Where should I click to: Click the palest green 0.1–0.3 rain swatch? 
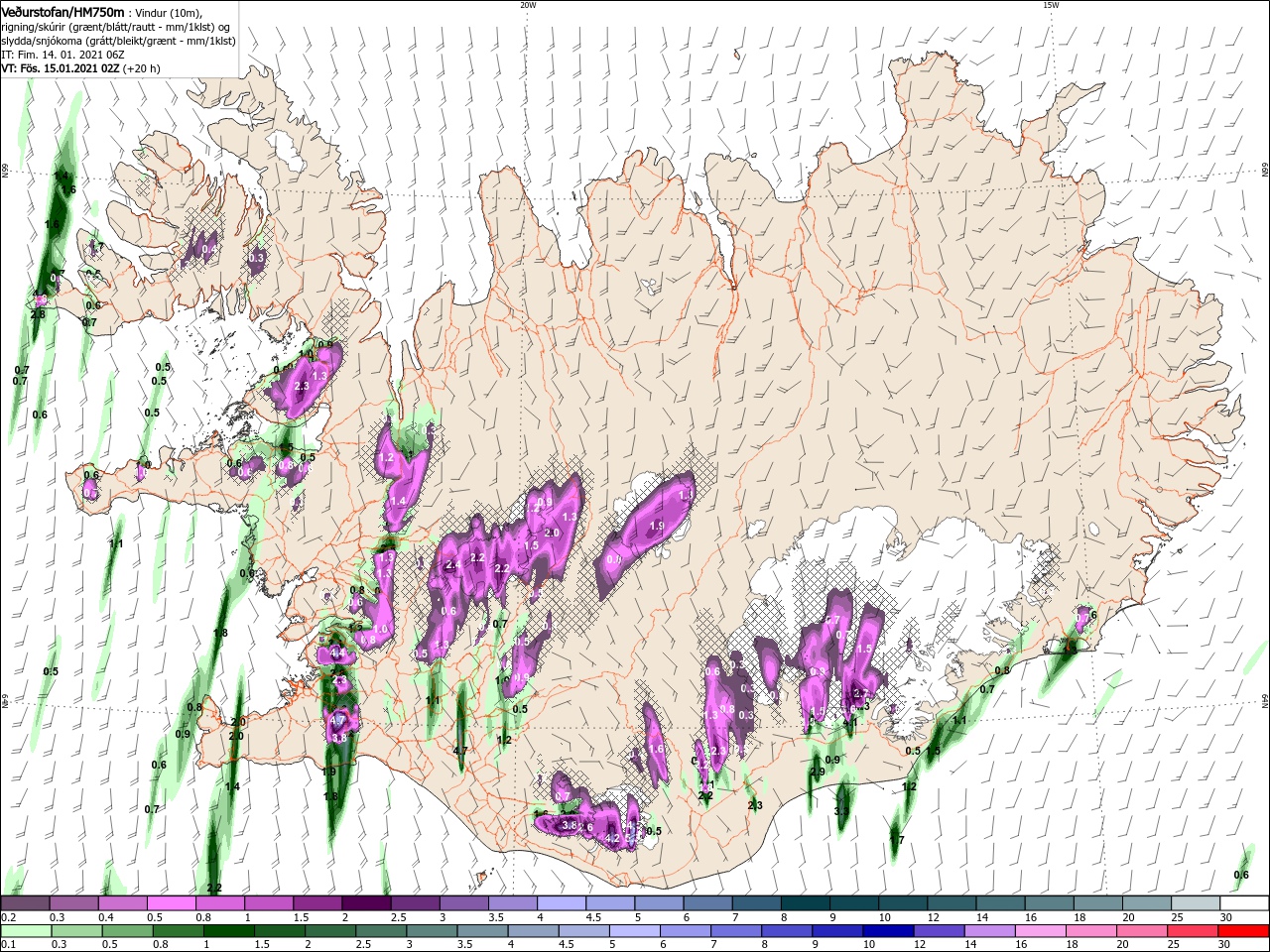pos(26,931)
